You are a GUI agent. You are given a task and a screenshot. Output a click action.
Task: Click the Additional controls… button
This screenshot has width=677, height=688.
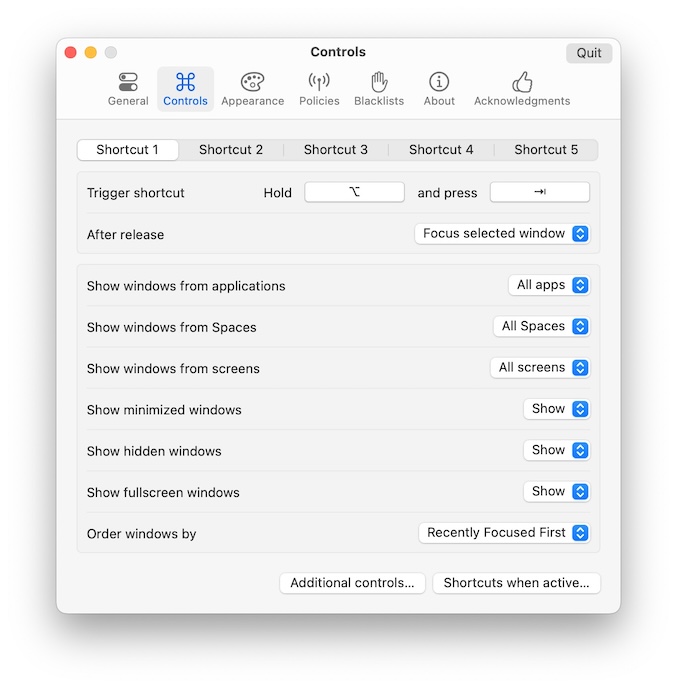click(x=352, y=583)
